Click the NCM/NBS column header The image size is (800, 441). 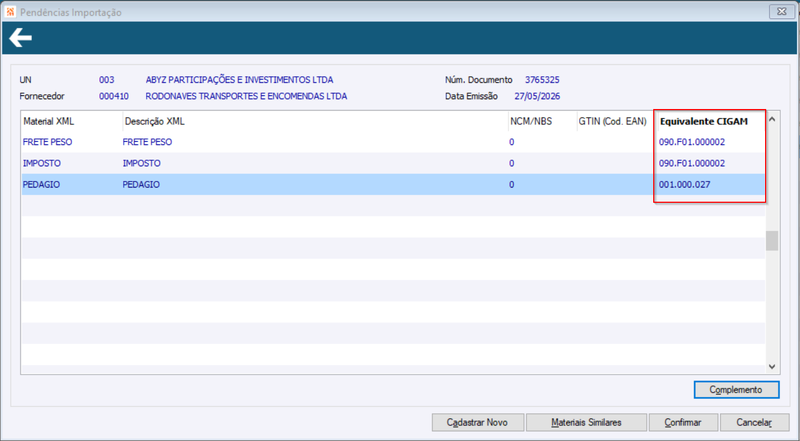pyautogui.click(x=531, y=121)
